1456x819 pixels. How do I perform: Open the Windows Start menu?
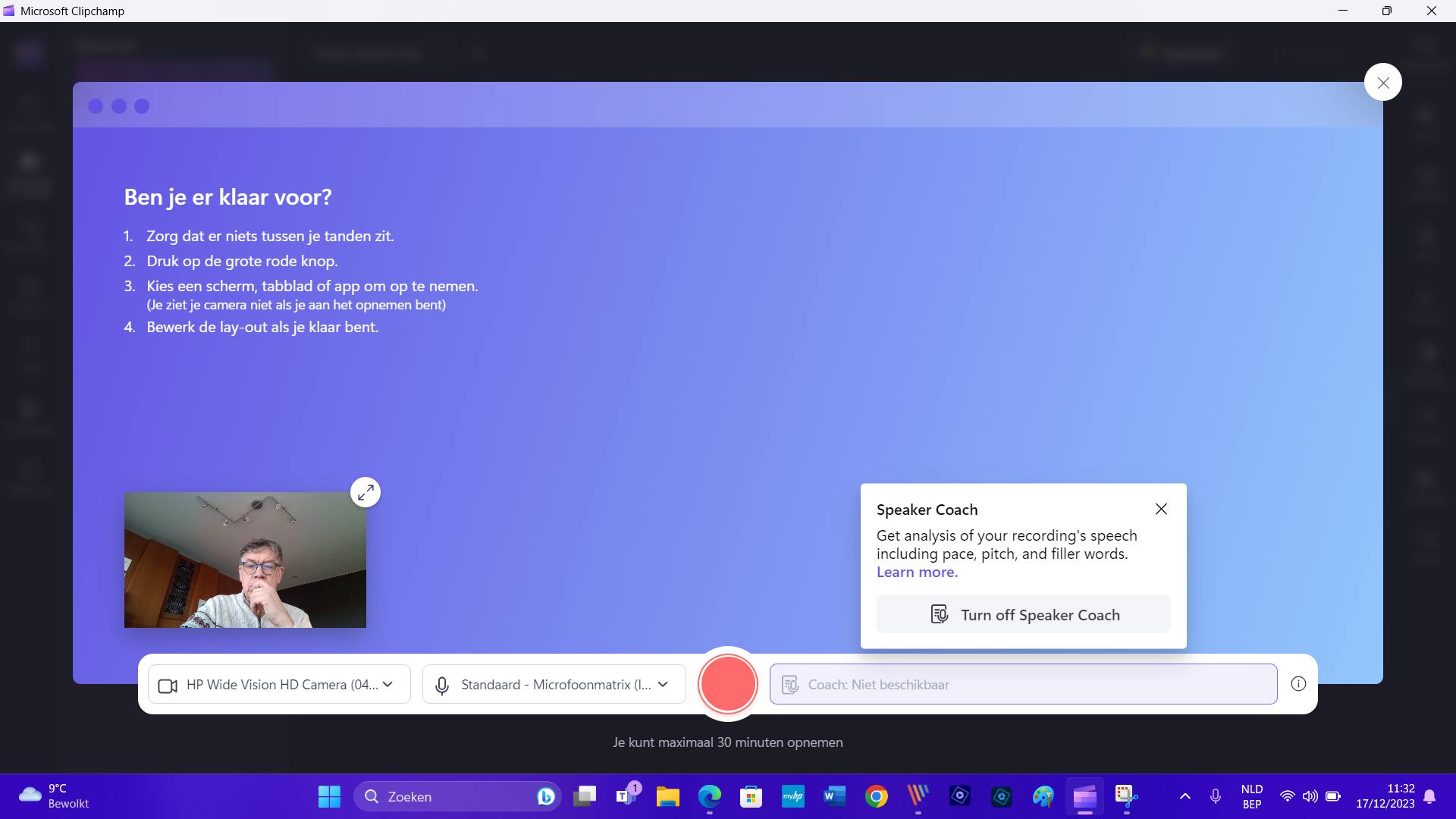point(329,796)
